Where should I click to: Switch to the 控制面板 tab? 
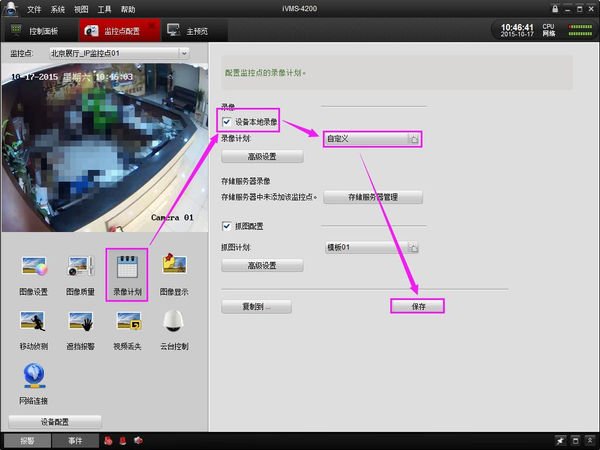coord(40,30)
